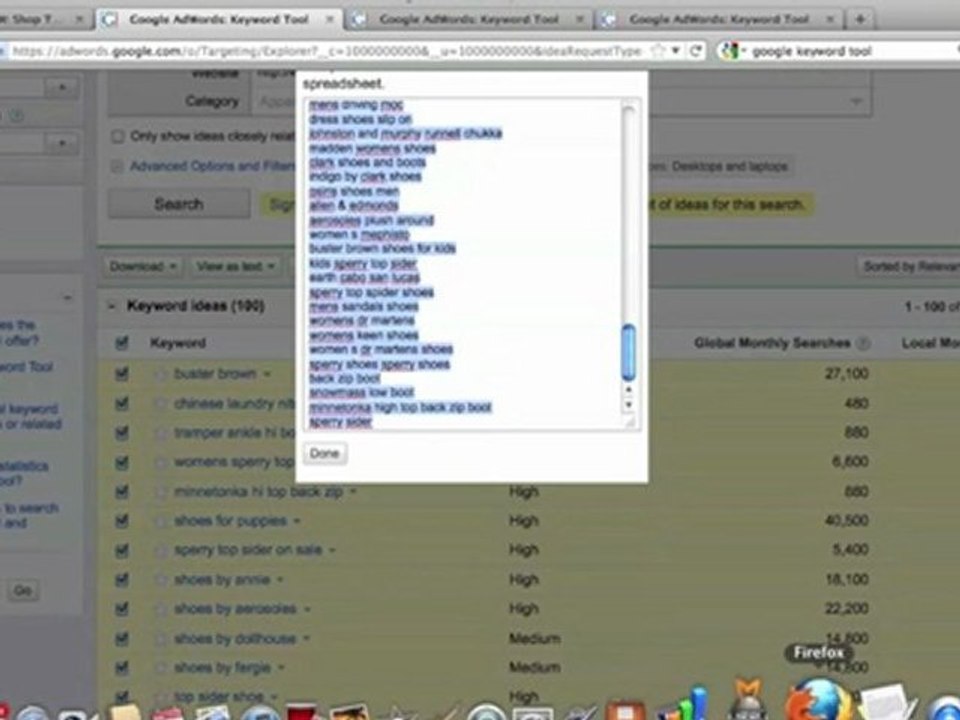Close the active Keyword Tool tab
Viewport: 960px width, 720px height.
click(x=329, y=20)
